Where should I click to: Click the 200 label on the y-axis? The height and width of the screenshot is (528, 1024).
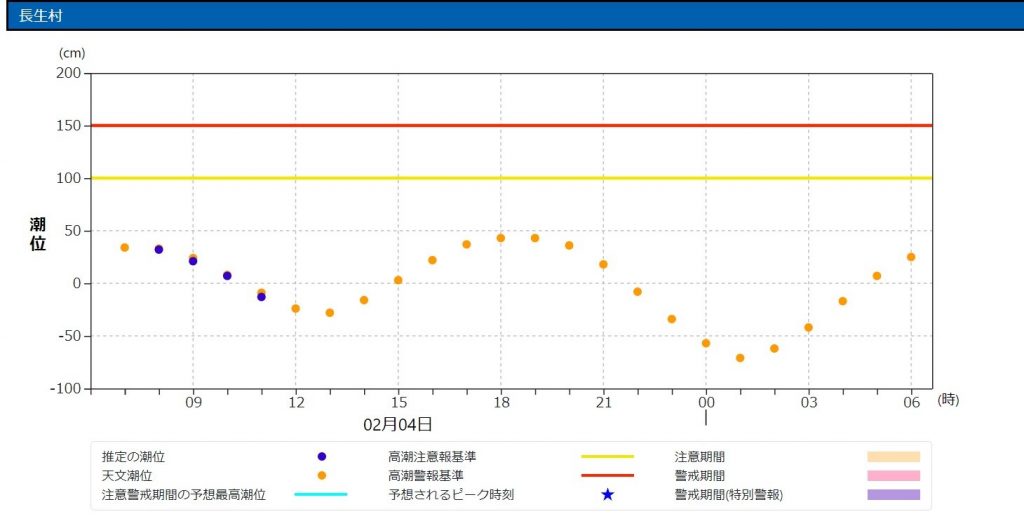coord(68,73)
